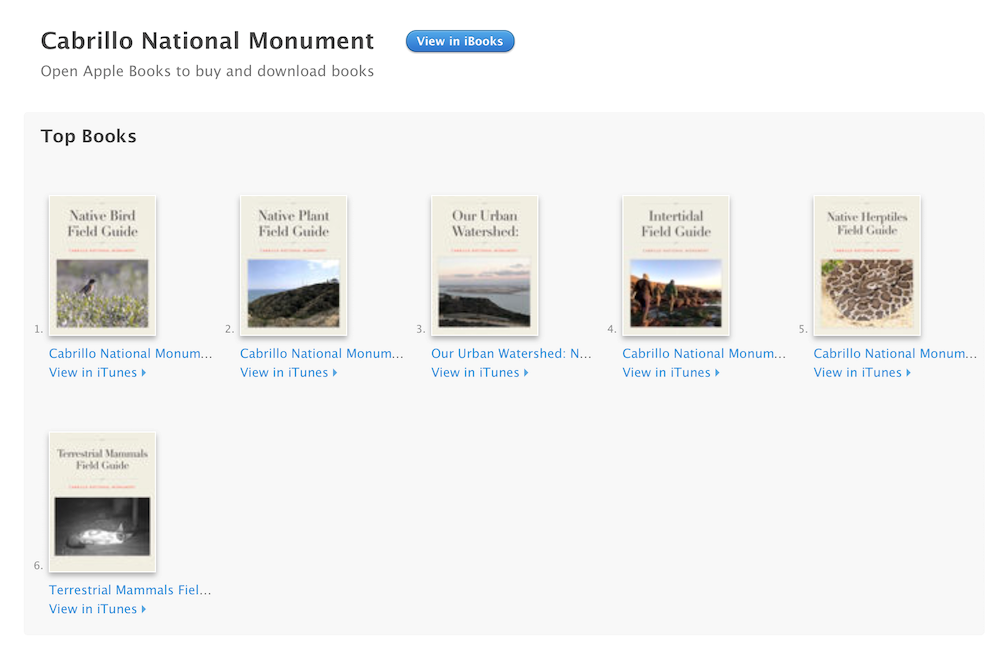Open the Terrestrial Mammals Field Guide cover

click(102, 502)
